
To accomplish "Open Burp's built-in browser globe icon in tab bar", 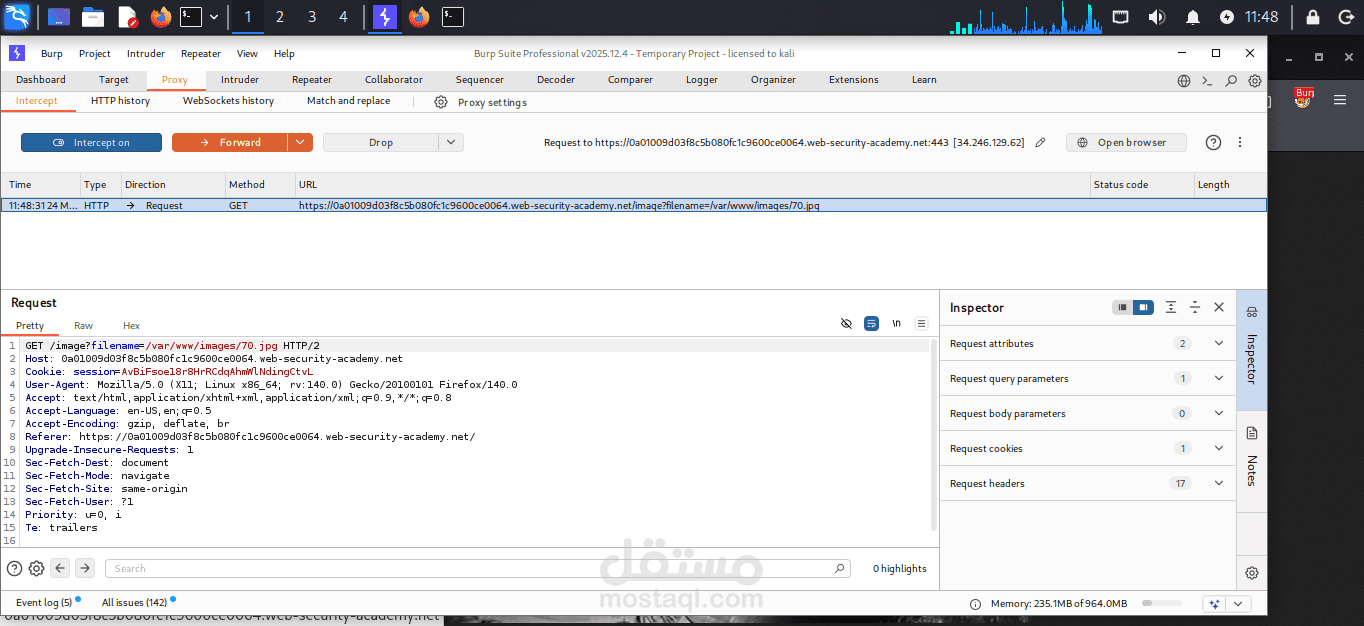I will coord(1184,81).
